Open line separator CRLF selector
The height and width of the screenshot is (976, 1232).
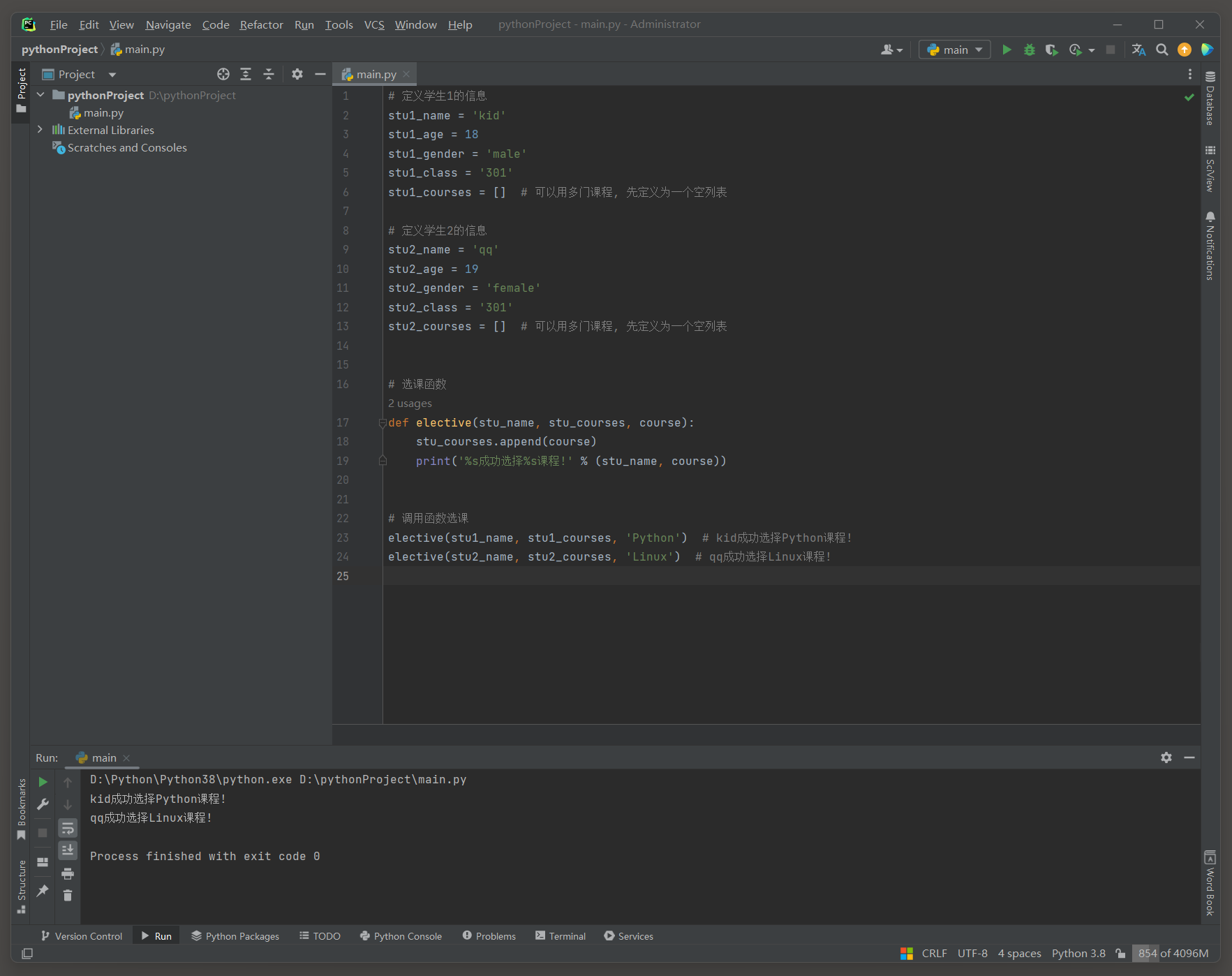(934, 953)
